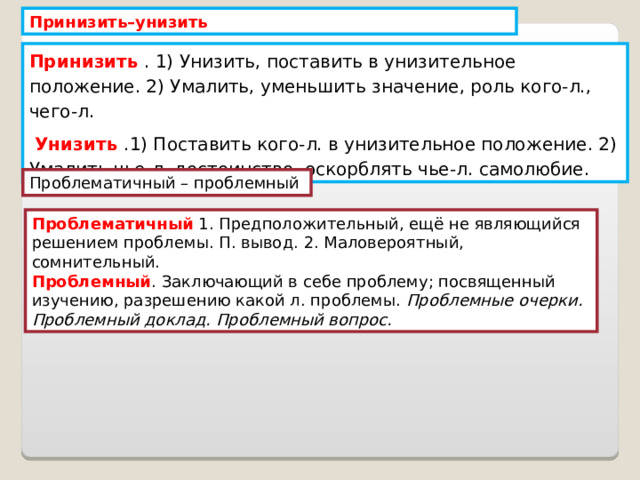Click the text 'П. вывод.'
The image size is (640, 480).
(x=258, y=243)
